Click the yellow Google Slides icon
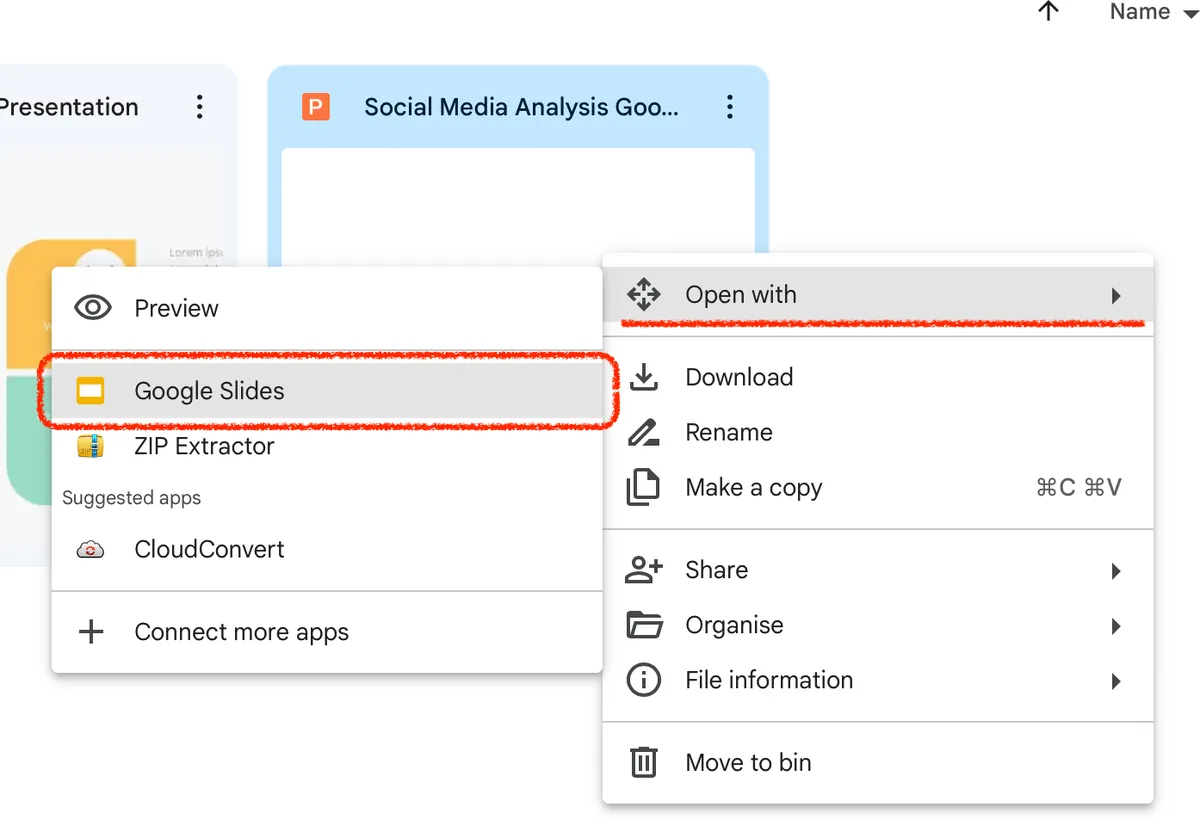The height and width of the screenshot is (838, 1200). [x=91, y=391]
